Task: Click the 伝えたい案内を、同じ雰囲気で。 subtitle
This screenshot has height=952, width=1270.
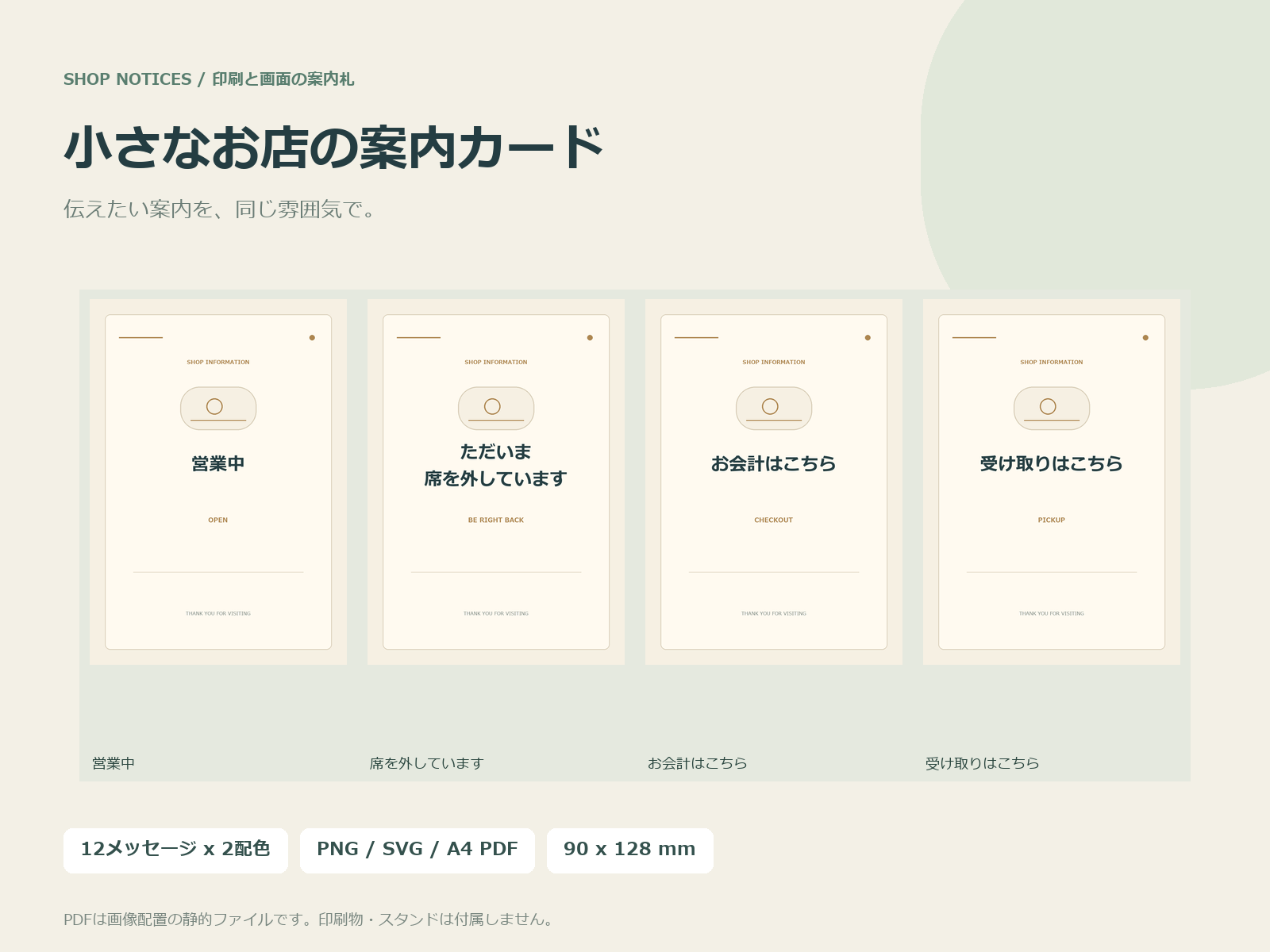Action: point(220,209)
